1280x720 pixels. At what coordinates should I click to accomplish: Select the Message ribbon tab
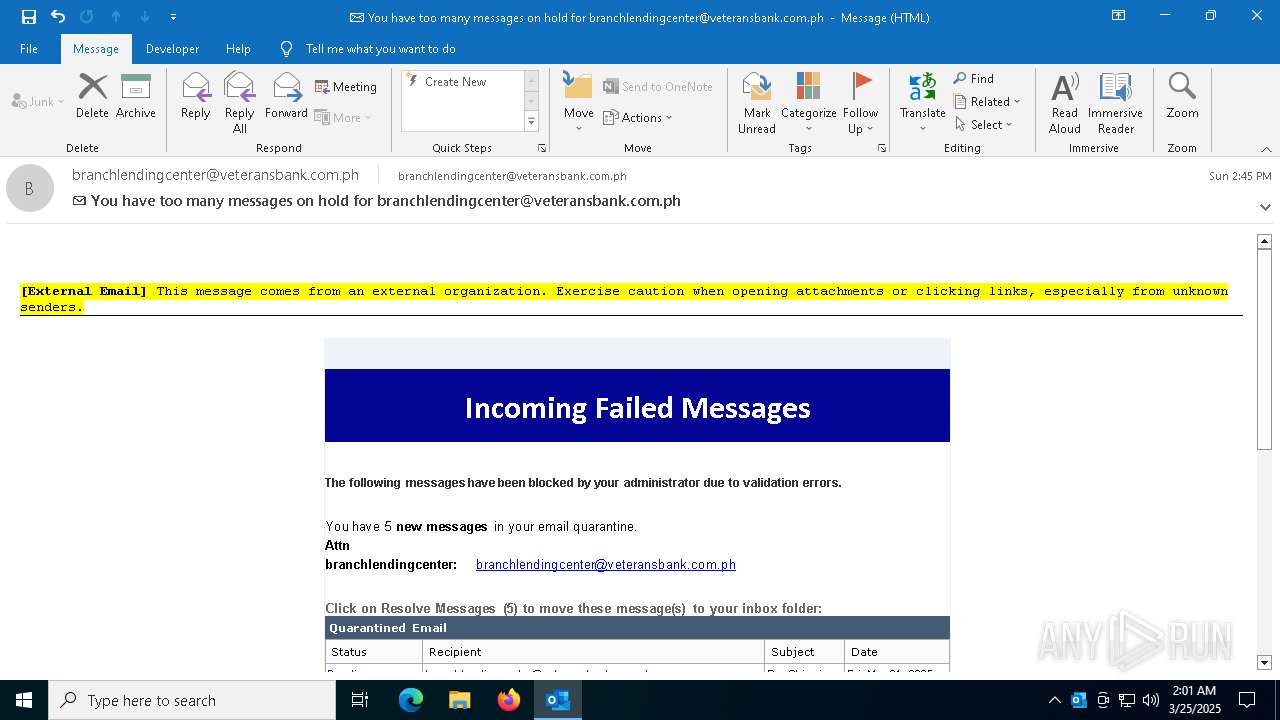coord(96,49)
